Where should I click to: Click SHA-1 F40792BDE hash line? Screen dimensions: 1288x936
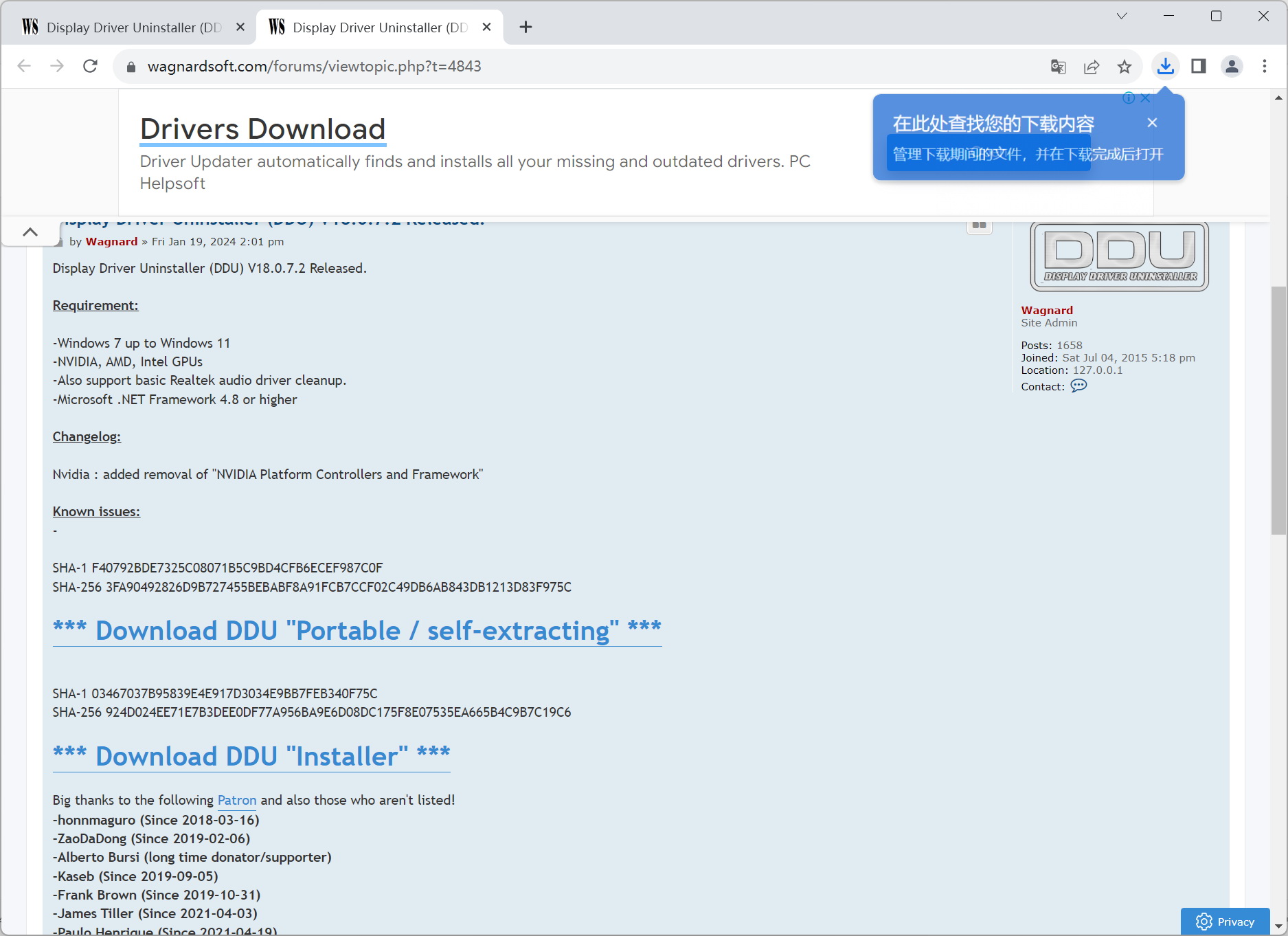tap(218, 568)
